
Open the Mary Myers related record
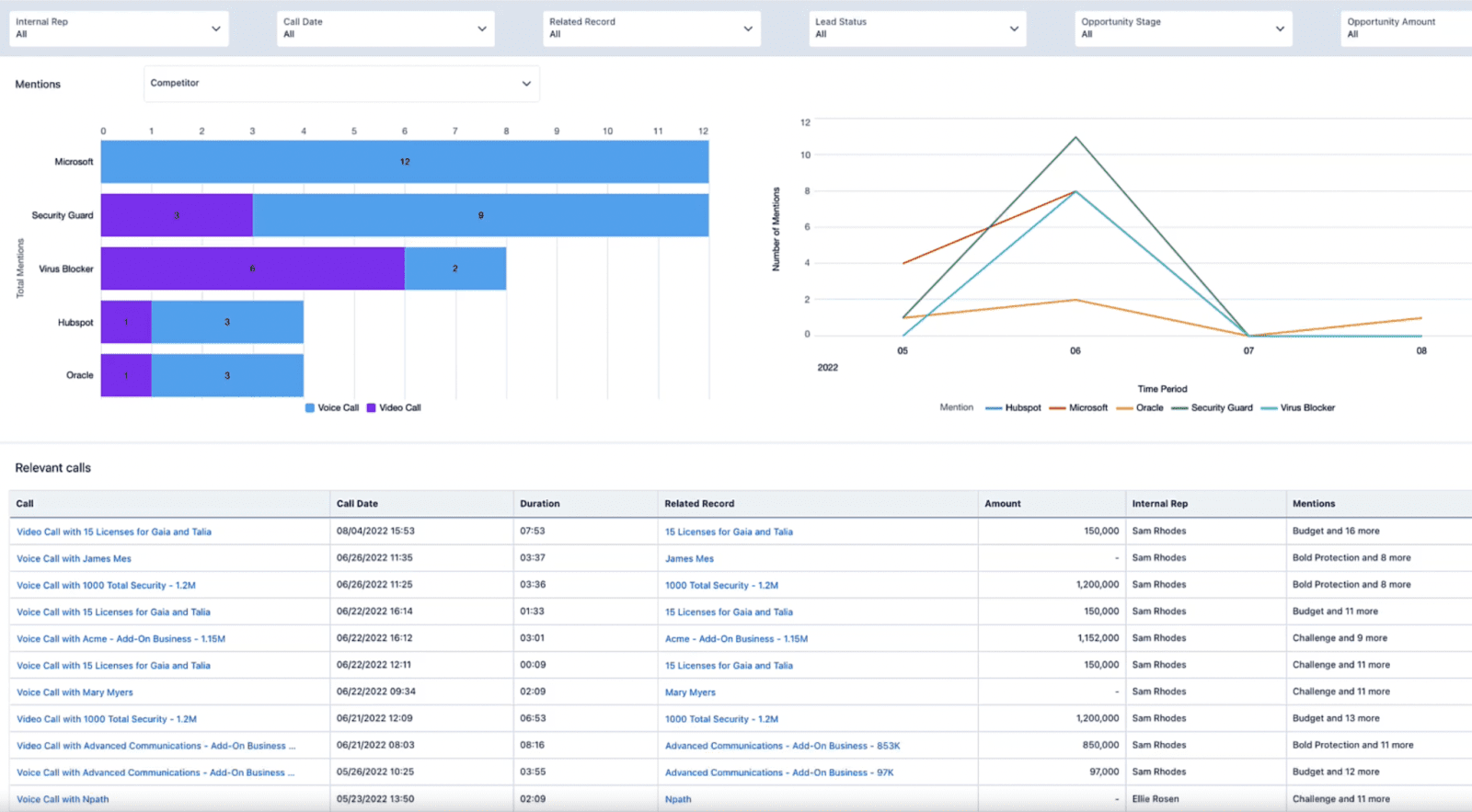690,692
